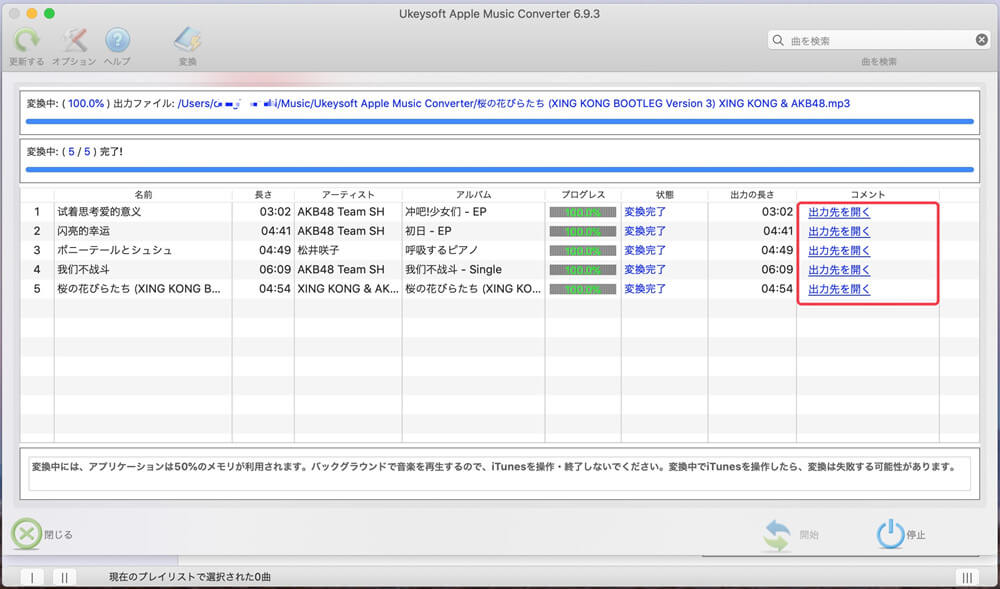This screenshot has width=1000, height=589.
Task: Click the コメント column header
Action: tap(868, 194)
